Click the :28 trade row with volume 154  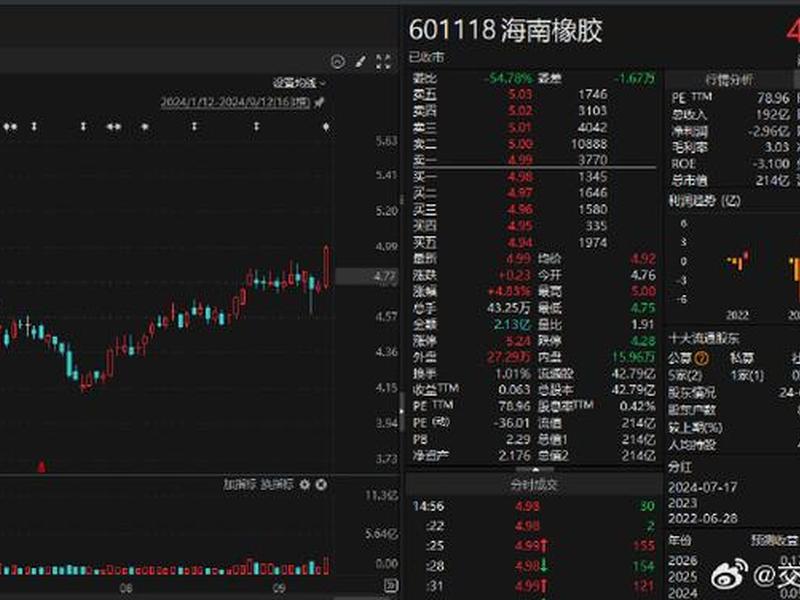coord(534,566)
